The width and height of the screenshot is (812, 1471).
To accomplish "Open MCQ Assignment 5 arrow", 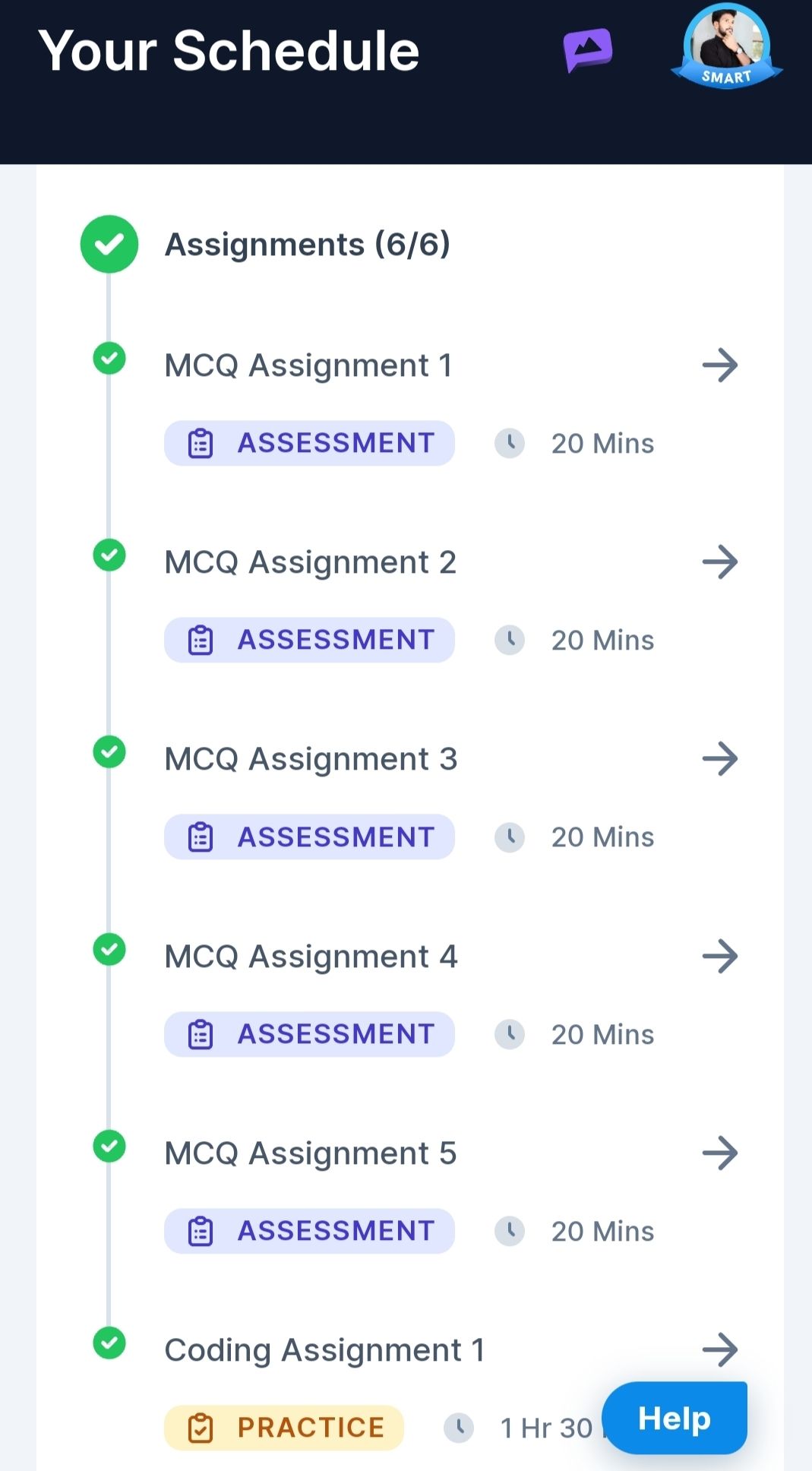I will click(x=720, y=1153).
